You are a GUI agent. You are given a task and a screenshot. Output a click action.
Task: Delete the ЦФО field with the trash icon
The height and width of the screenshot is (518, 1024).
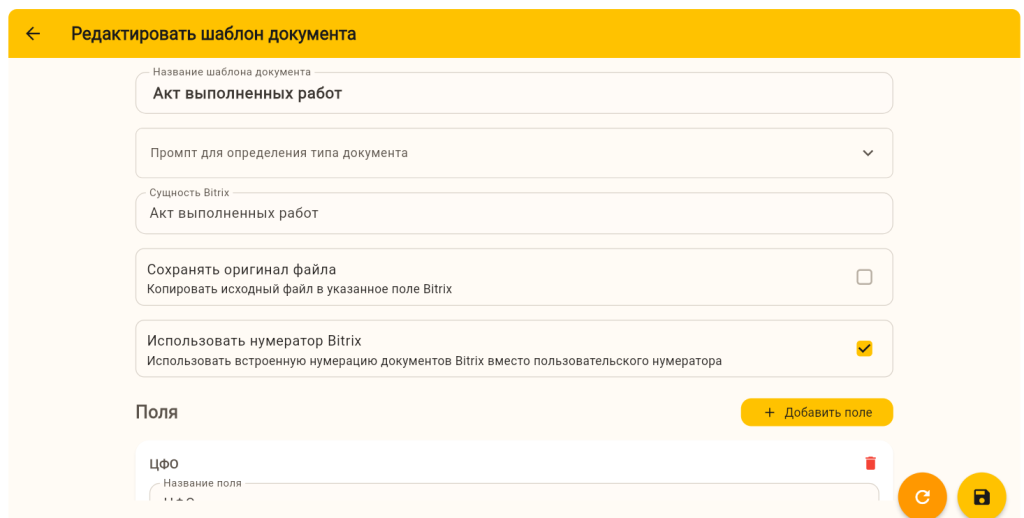pos(870,463)
